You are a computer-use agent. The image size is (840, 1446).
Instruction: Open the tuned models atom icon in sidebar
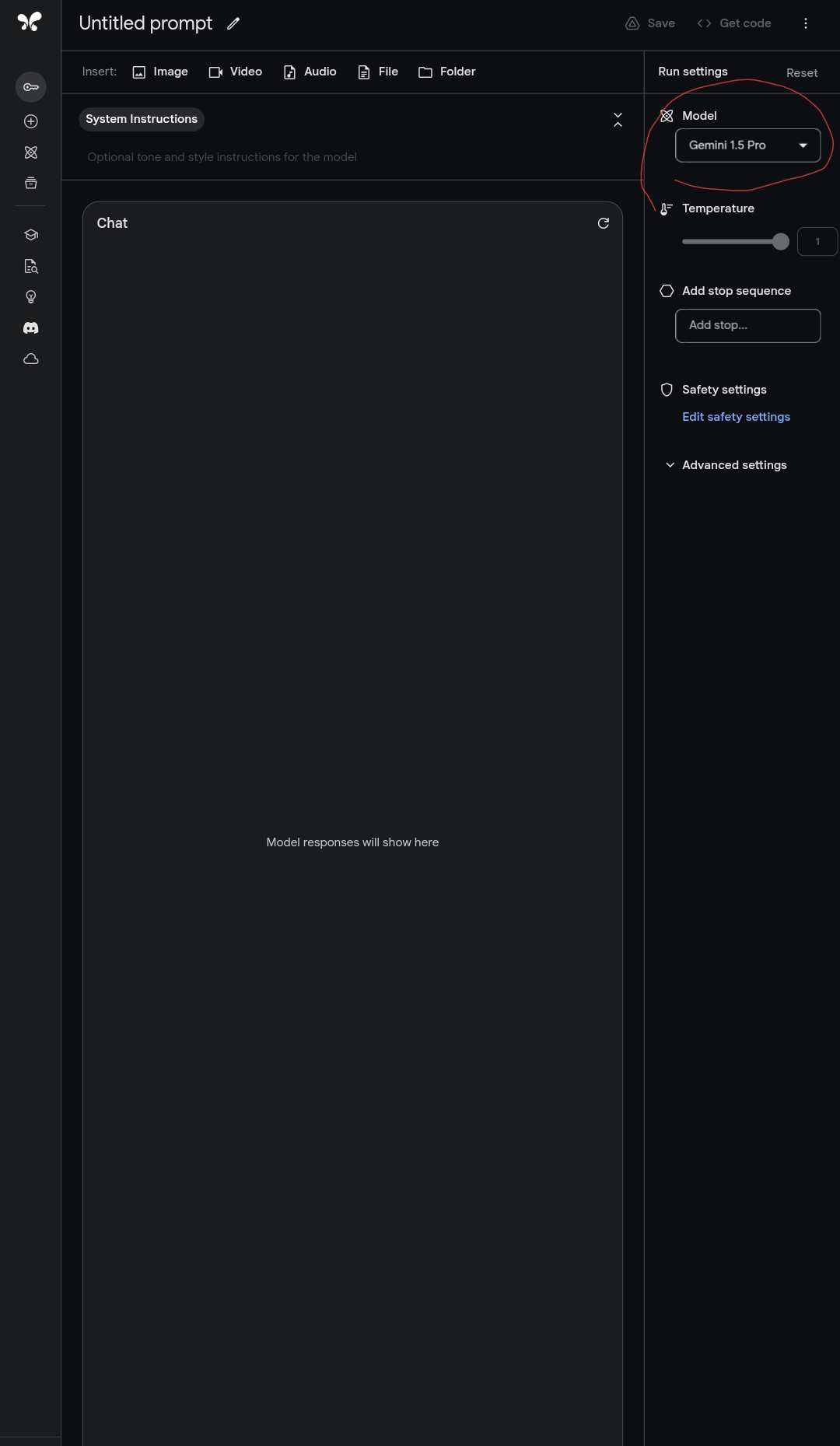coord(31,152)
